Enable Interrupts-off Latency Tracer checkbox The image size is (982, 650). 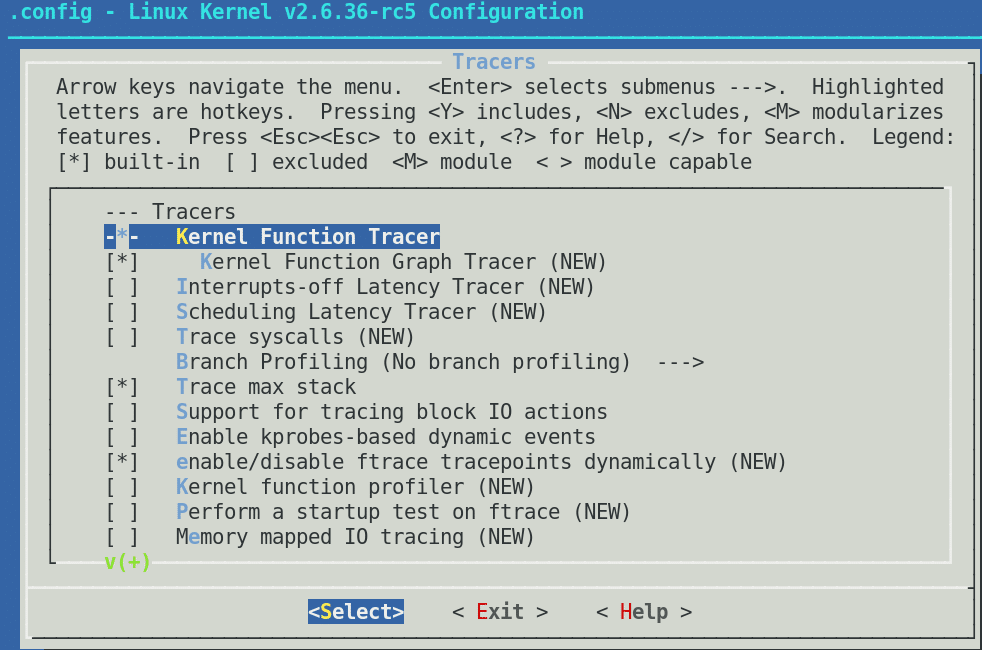point(122,287)
